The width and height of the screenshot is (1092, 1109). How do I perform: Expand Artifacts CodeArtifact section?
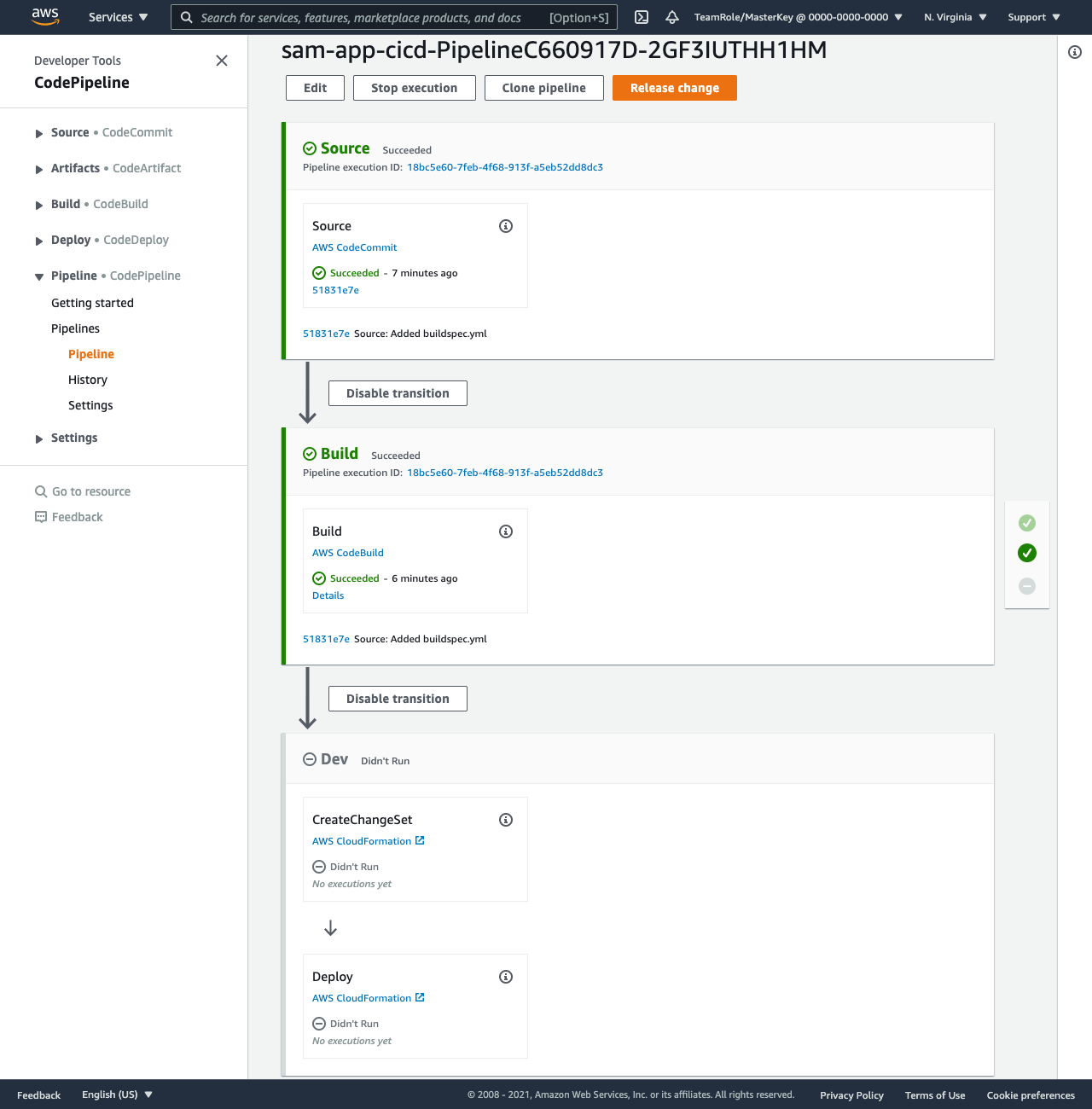click(39, 169)
